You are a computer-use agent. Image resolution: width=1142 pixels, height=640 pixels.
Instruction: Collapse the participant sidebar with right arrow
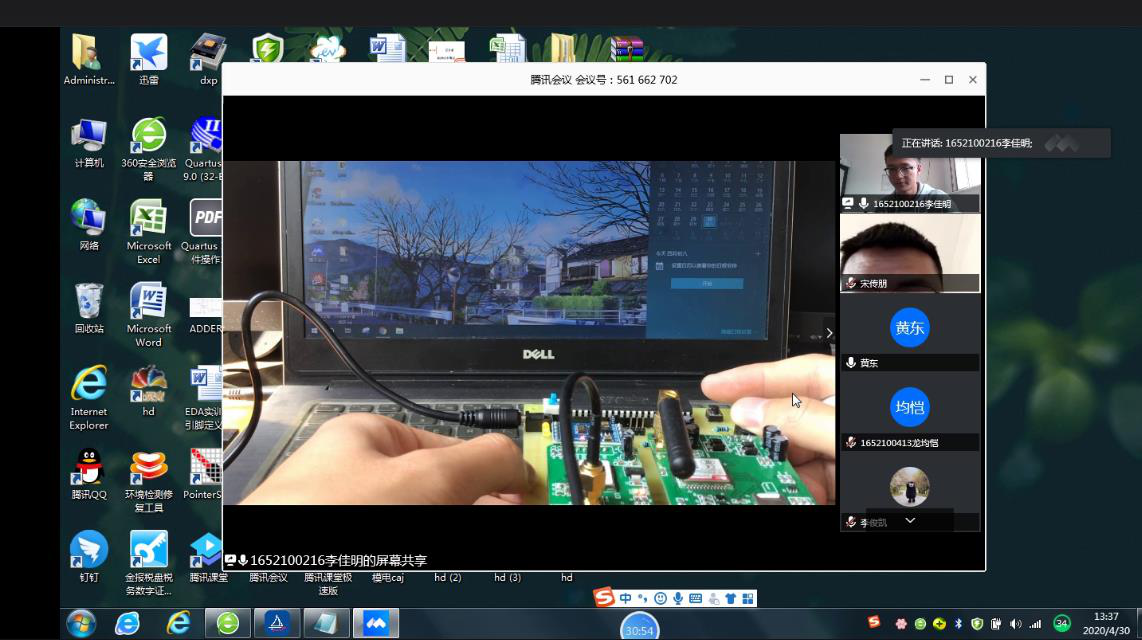828,333
